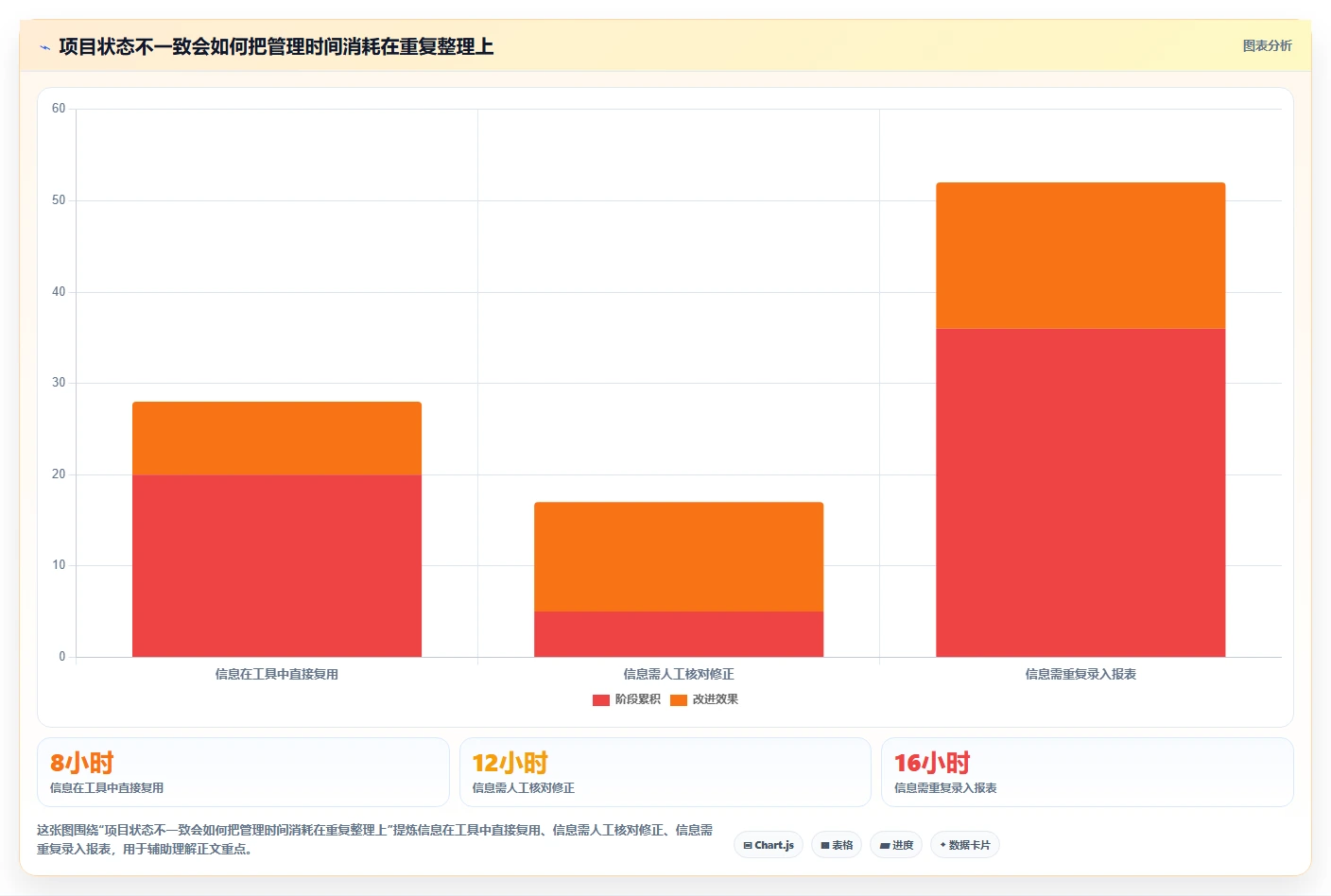The image size is (1331, 896).
Task: Click the y-axis value 10
Action: (59, 565)
